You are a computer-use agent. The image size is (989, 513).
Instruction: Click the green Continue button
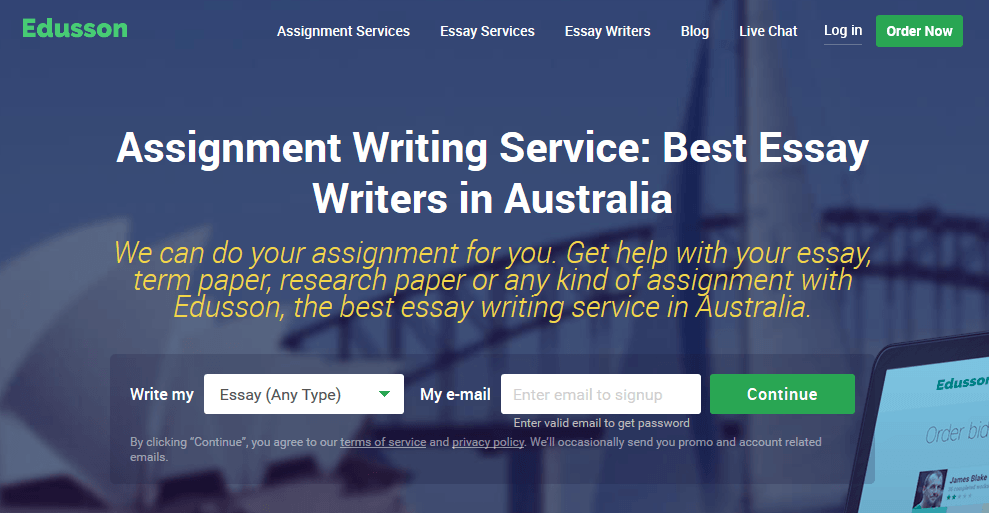tap(782, 394)
